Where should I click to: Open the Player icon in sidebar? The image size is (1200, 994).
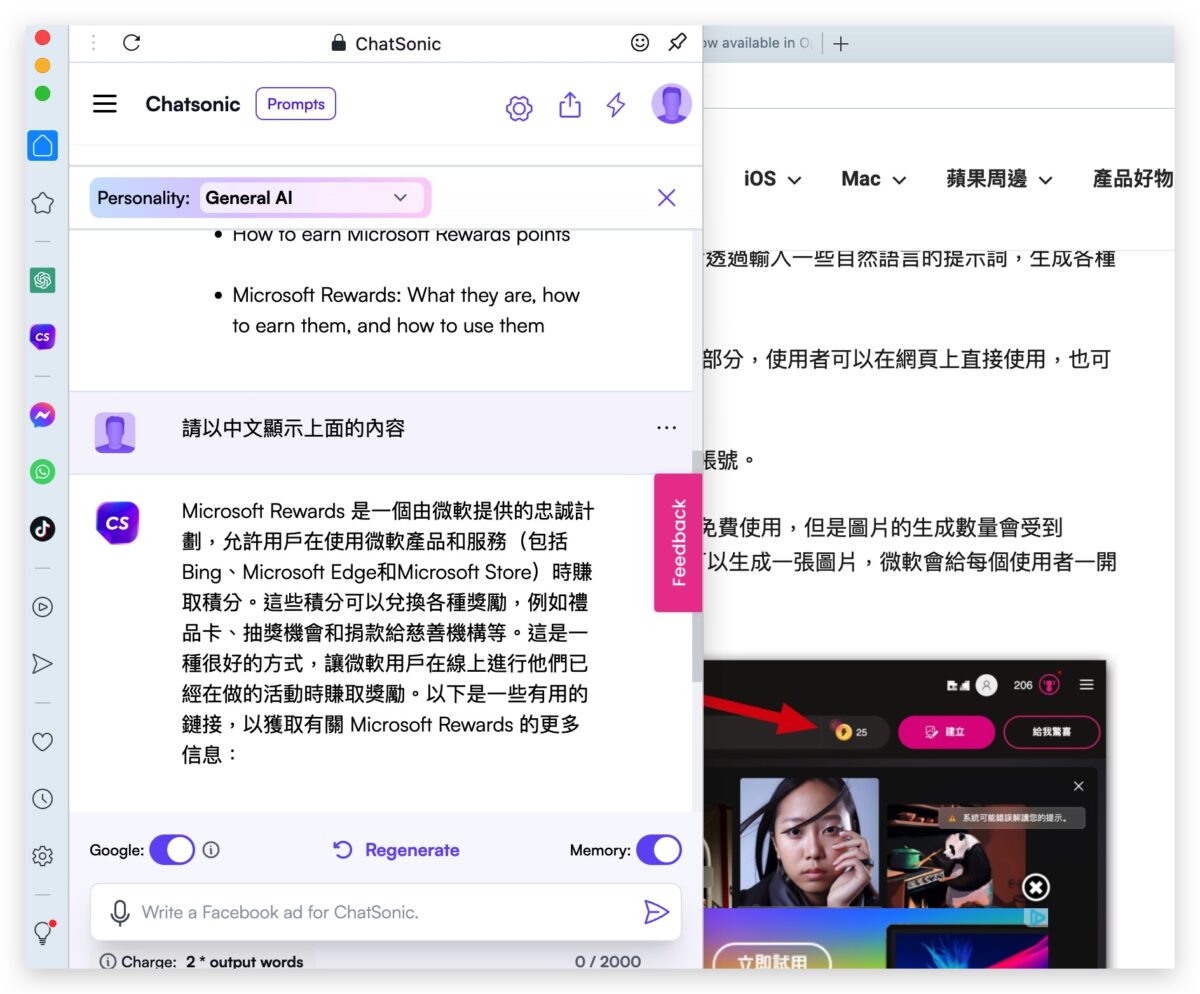[42, 607]
